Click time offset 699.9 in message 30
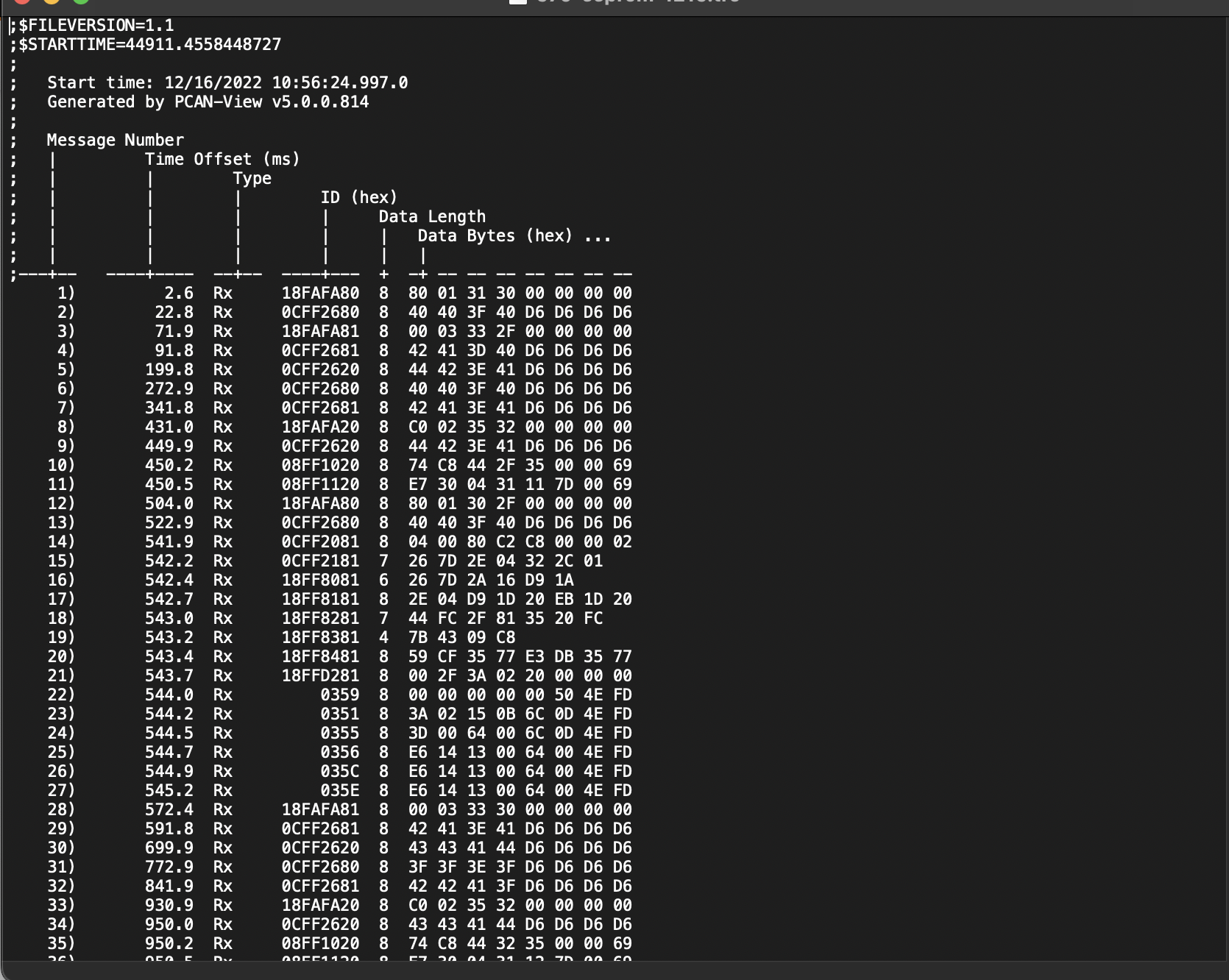Image resolution: width=1229 pixels, height=980 pixels. pos(169,848)
